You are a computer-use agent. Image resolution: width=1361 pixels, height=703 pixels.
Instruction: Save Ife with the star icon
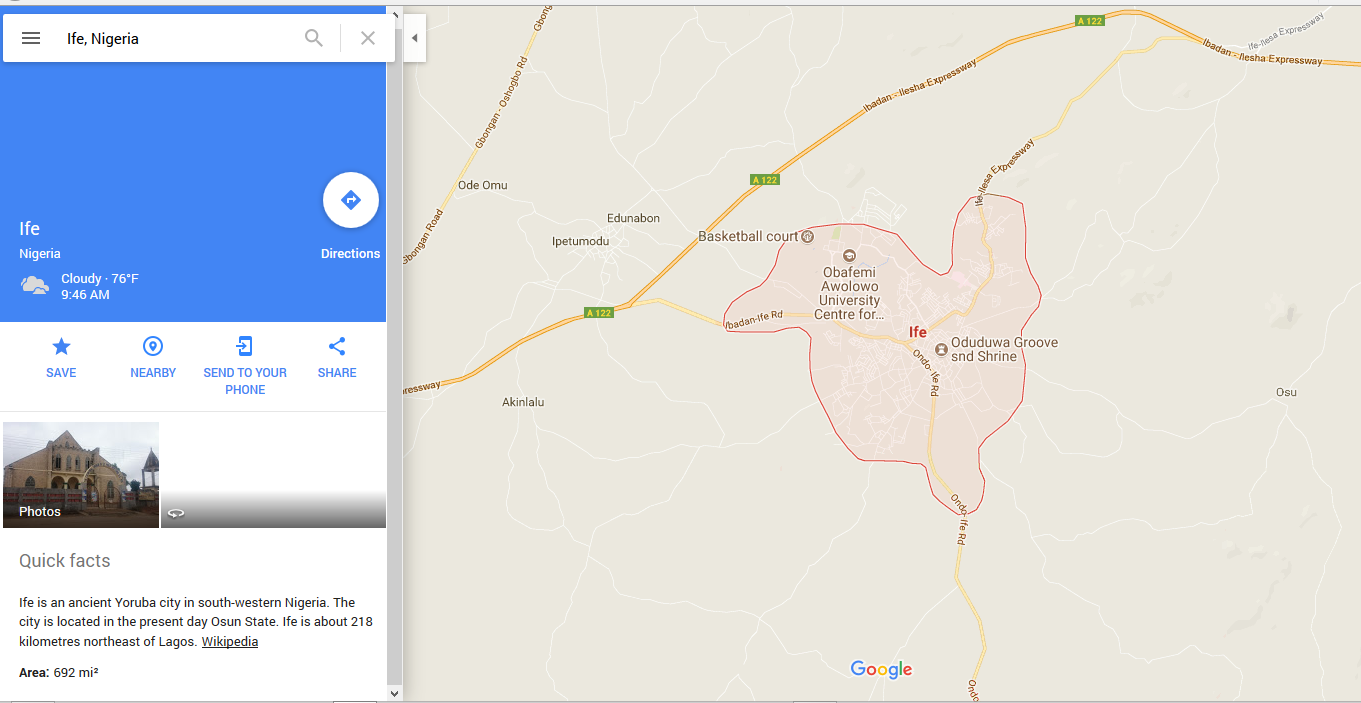[61, 347]
